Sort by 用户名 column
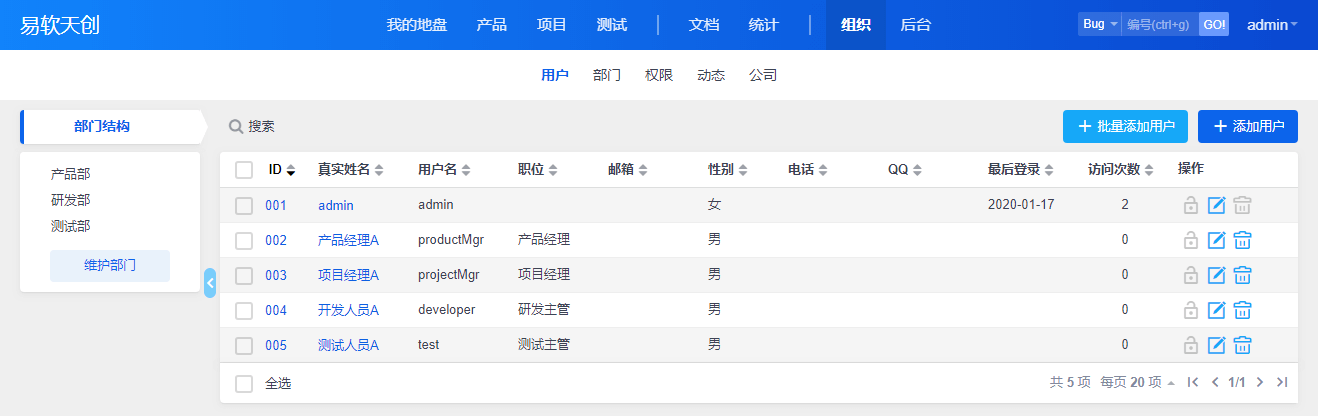The height and width of the screenshot is (416, 1318). 444,170
